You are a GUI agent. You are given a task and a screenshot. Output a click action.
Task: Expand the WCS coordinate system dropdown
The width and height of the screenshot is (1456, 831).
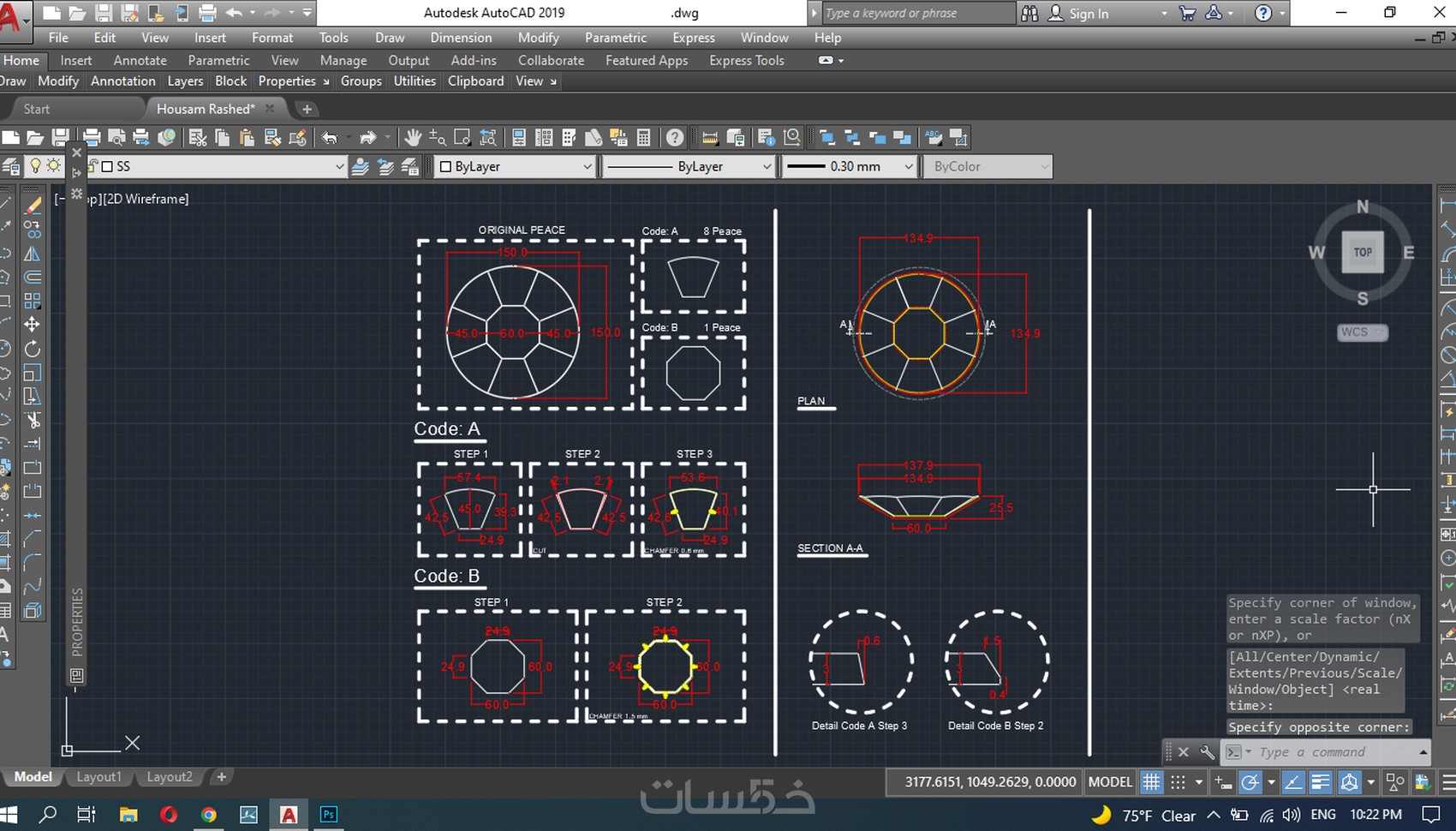click(1363, 332)
